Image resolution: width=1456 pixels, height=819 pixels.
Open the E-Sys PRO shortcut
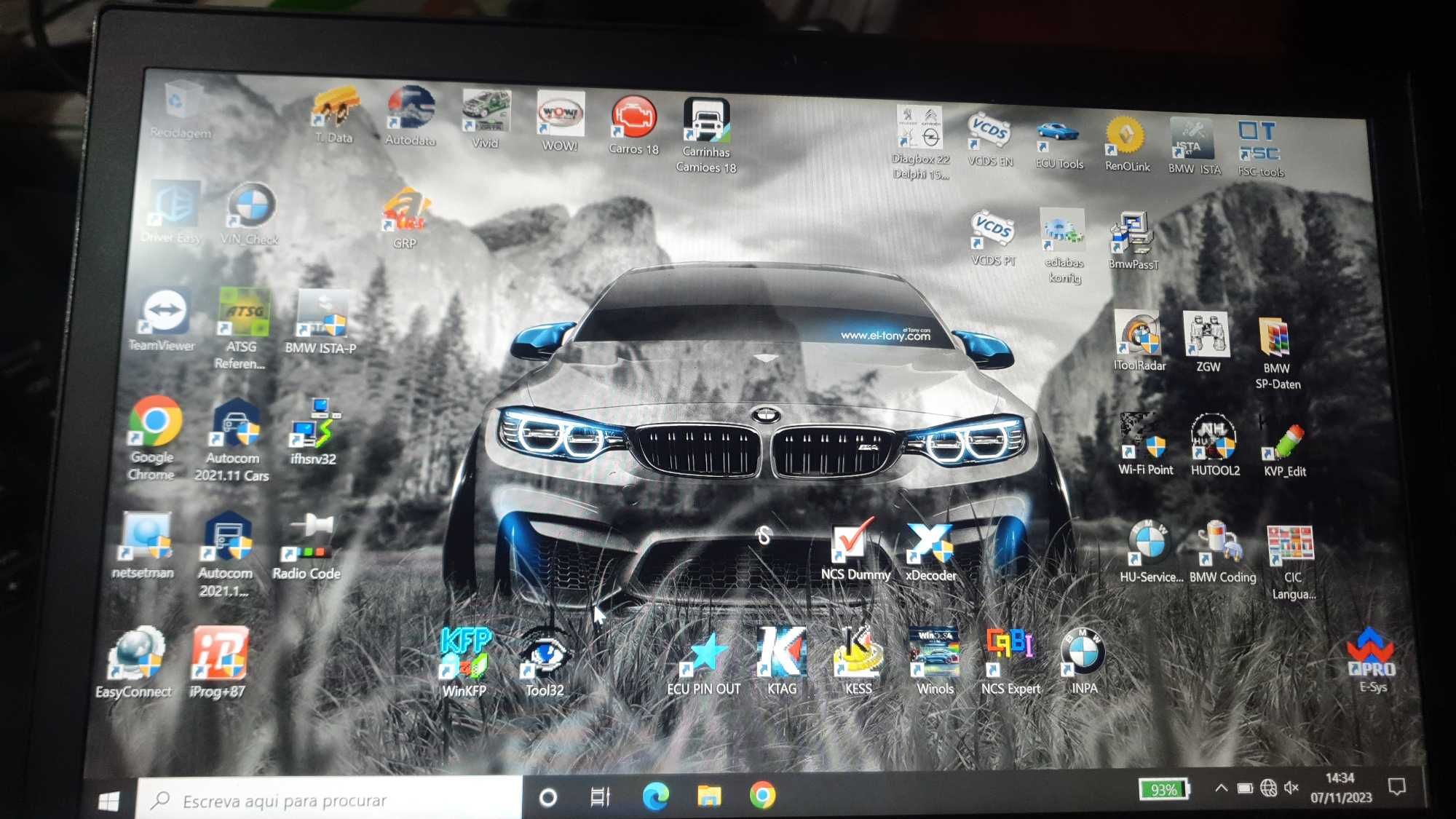(x=1372, y=661)
